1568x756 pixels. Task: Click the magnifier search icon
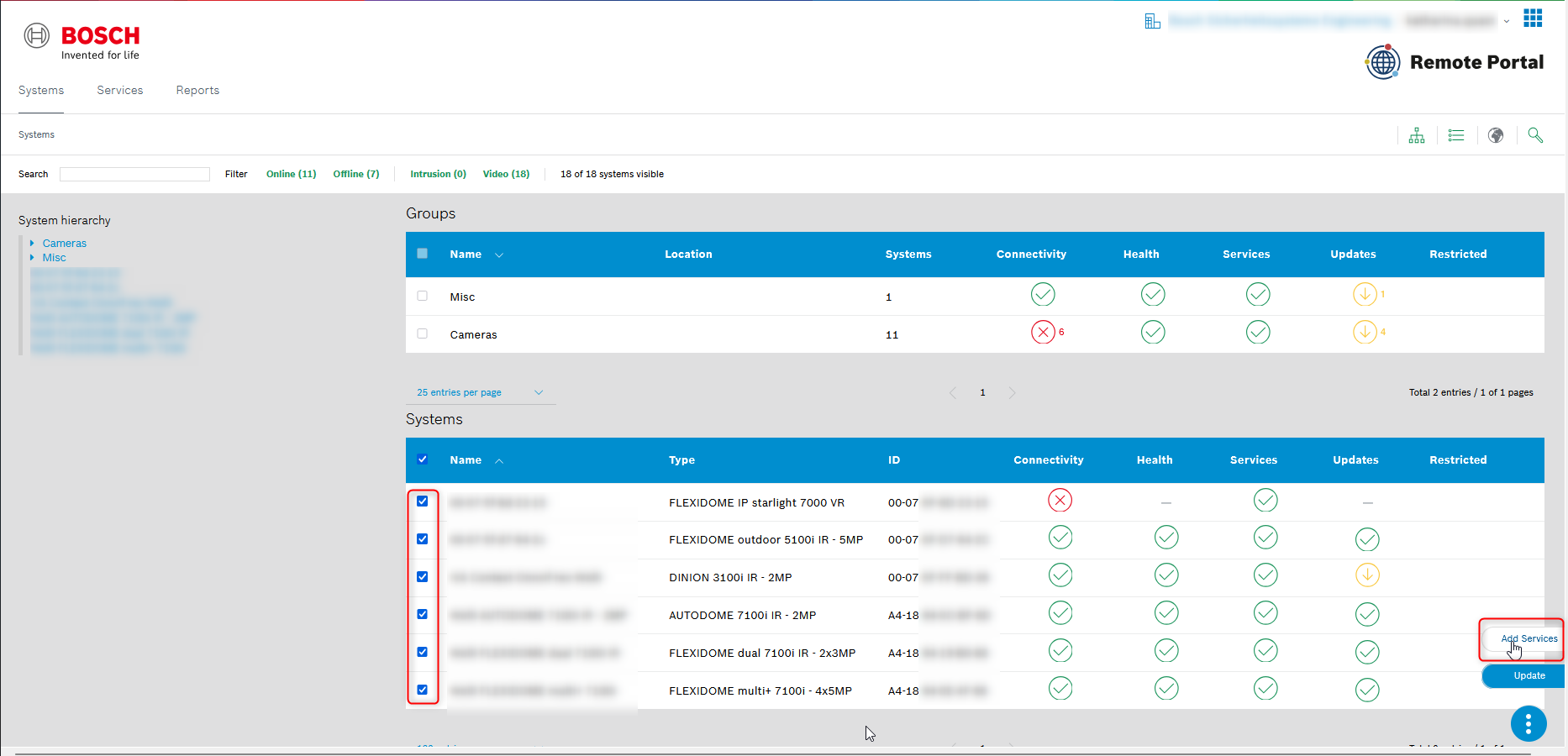pos(1535,135)
